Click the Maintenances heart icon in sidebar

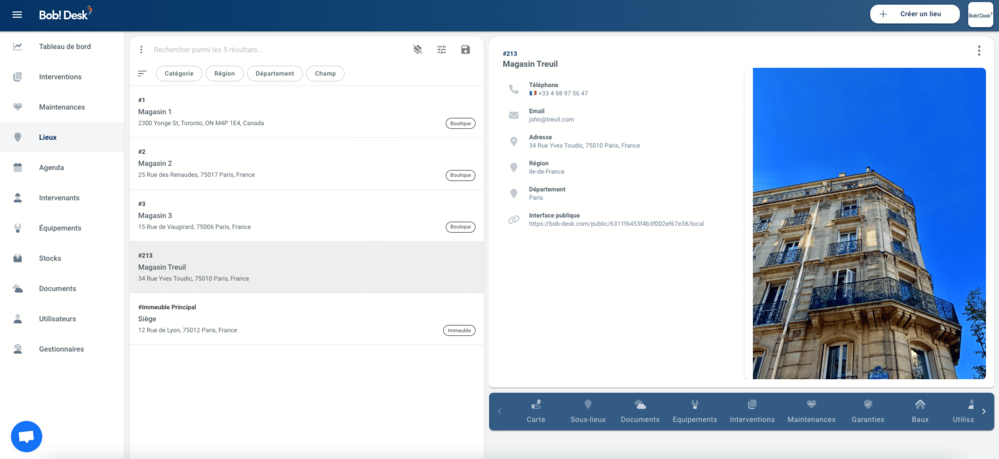pyautogui.click(x=18, y=107)
